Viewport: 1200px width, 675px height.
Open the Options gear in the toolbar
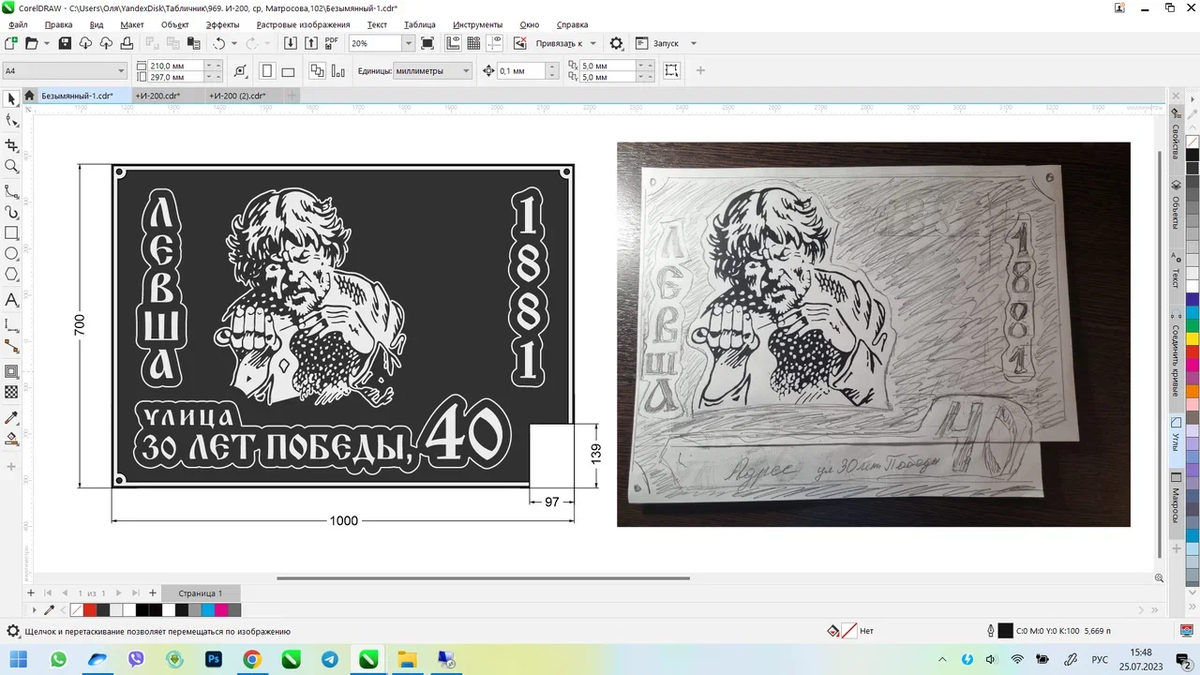click(617, 44)
